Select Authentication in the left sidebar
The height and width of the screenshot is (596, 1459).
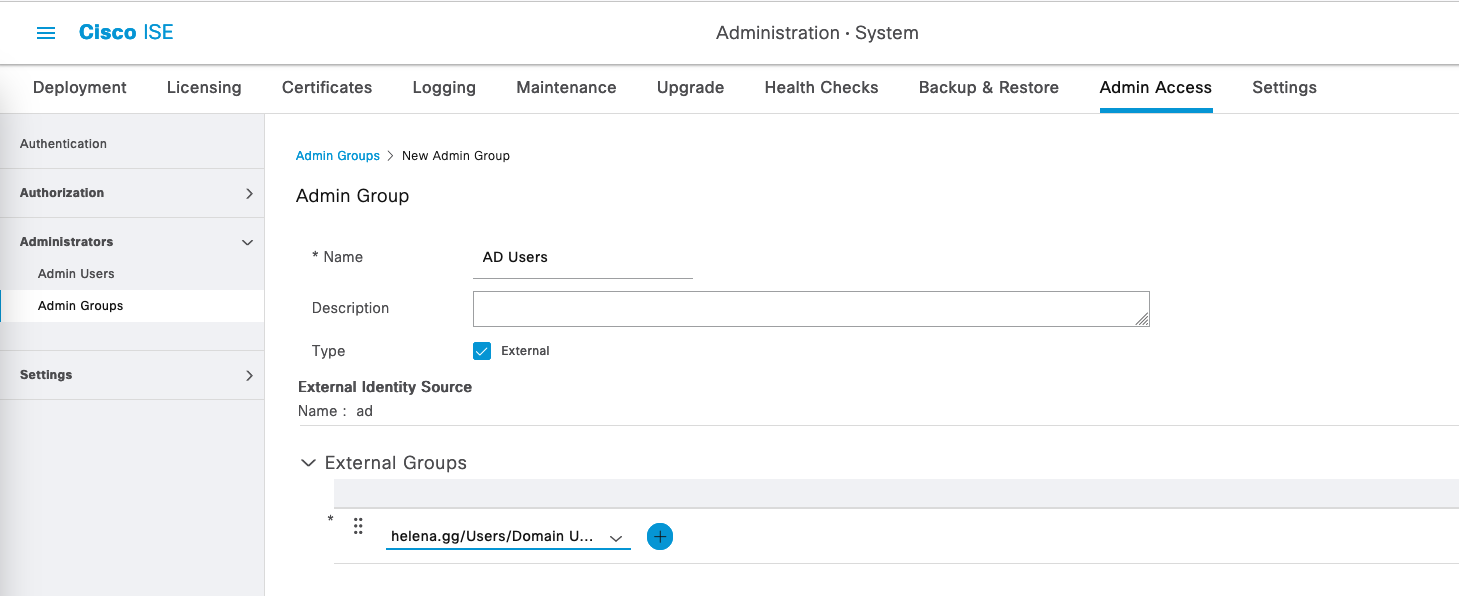[63, 144]
